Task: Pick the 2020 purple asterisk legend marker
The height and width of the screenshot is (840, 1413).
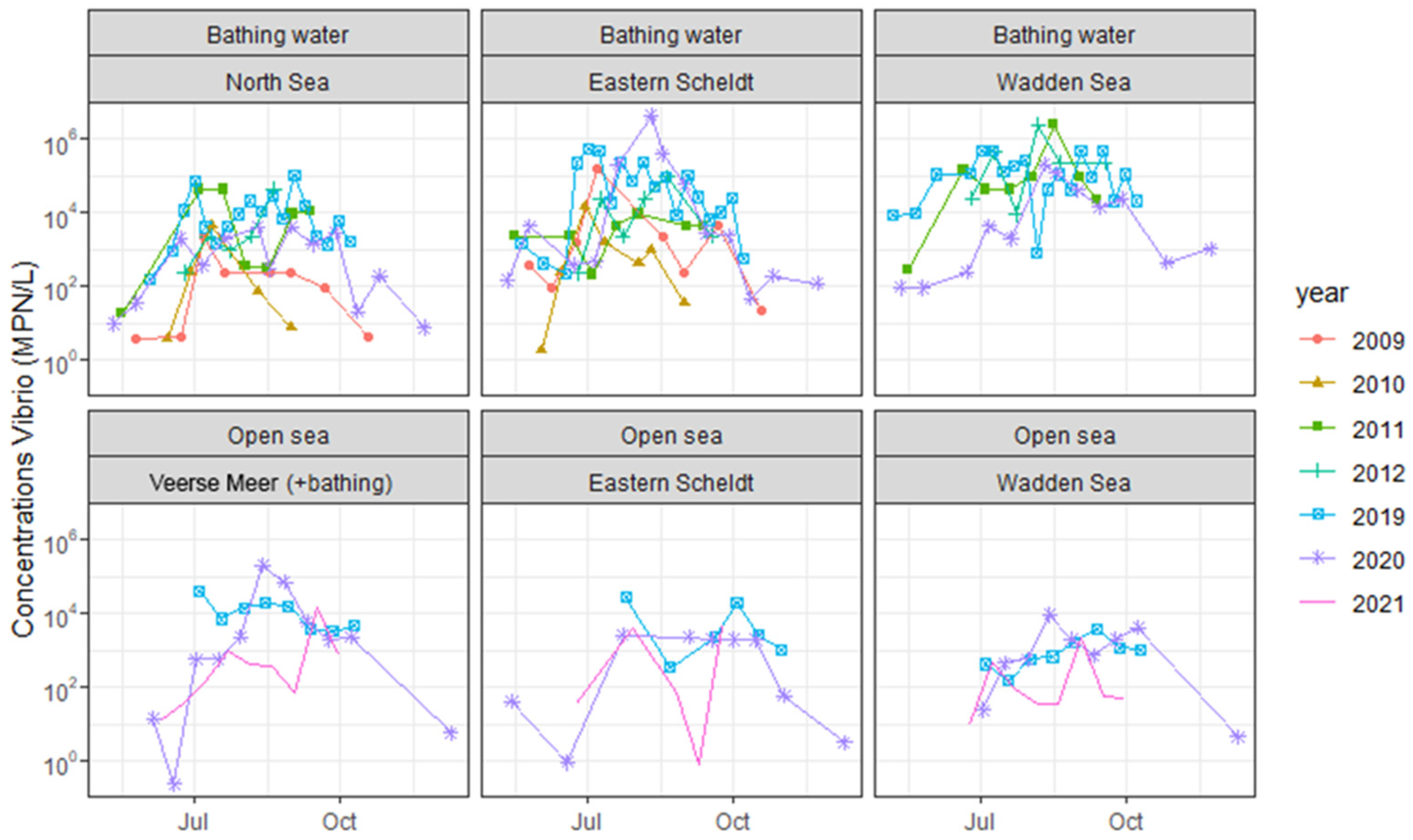Action: pyautogui.click(x=1316, y=559)
